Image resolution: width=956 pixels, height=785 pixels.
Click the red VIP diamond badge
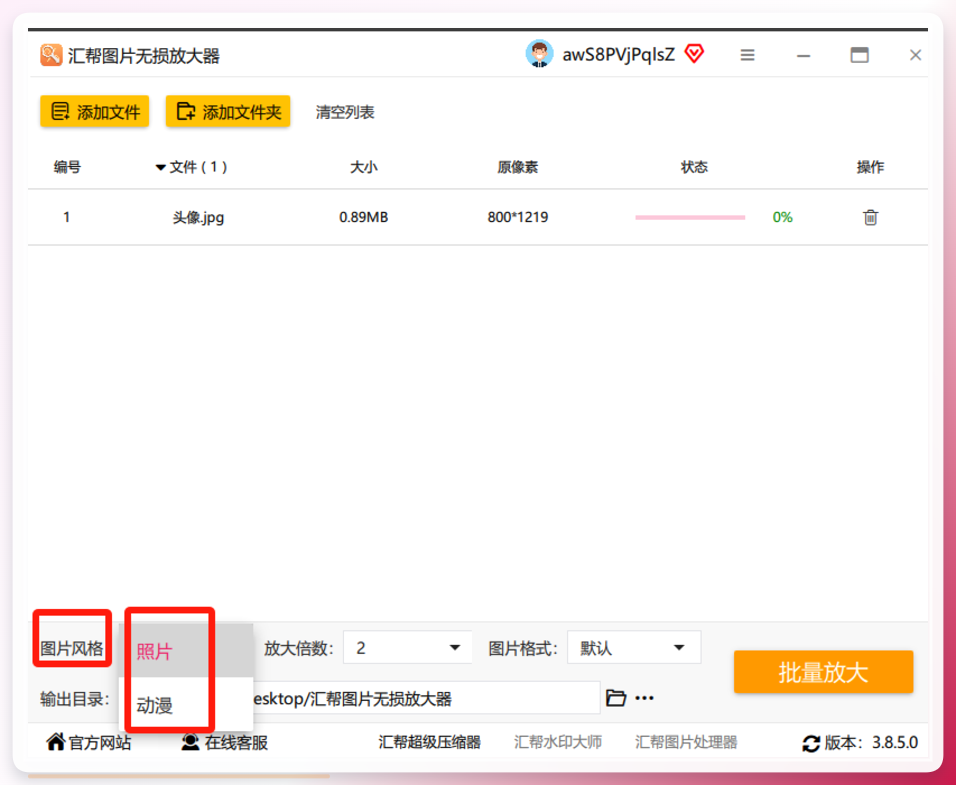[x=694, y=54]
